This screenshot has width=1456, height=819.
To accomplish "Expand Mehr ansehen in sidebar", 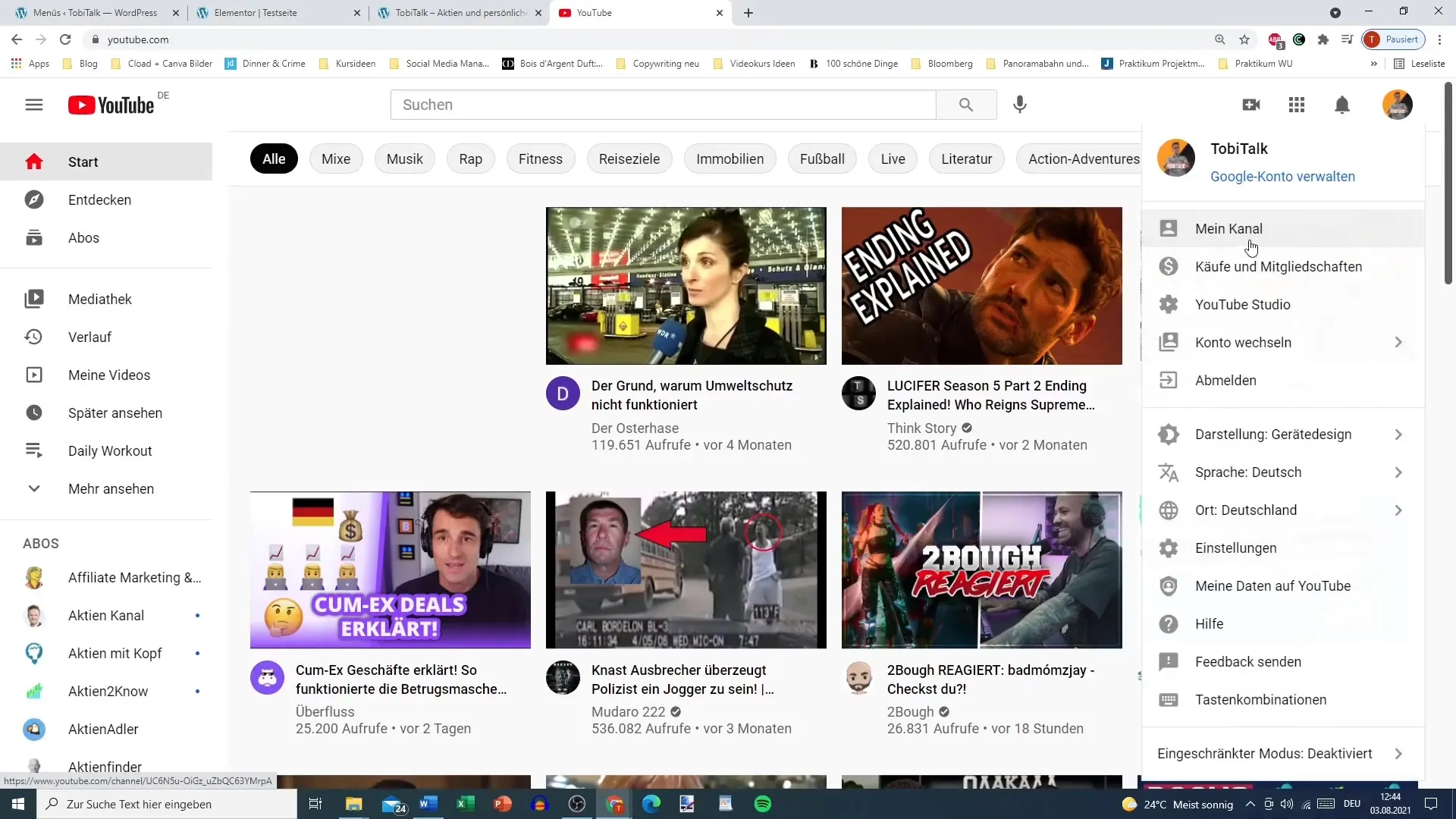I will [x=106, y=488].
